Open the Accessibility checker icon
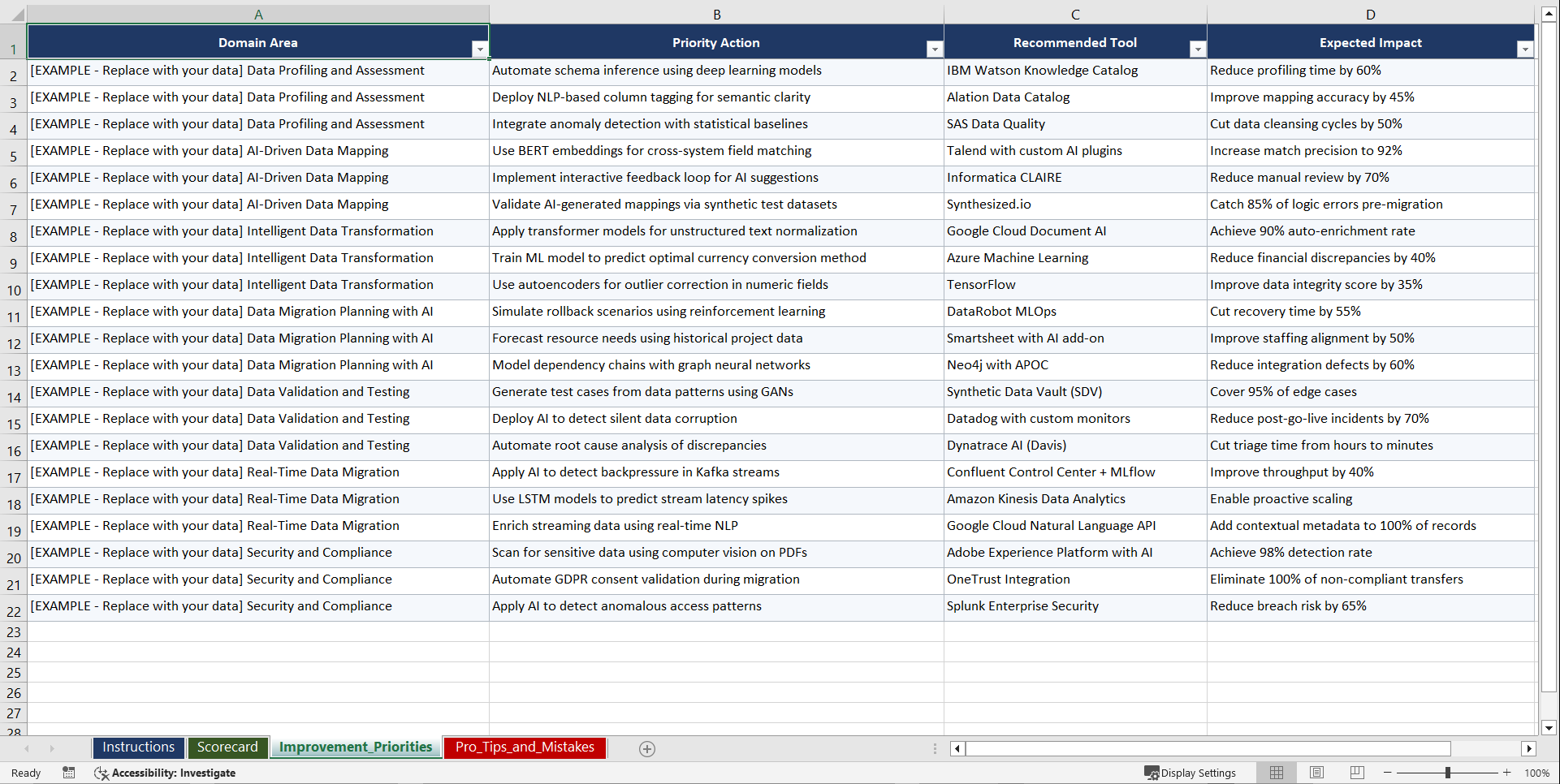 [x=101, y=773]
